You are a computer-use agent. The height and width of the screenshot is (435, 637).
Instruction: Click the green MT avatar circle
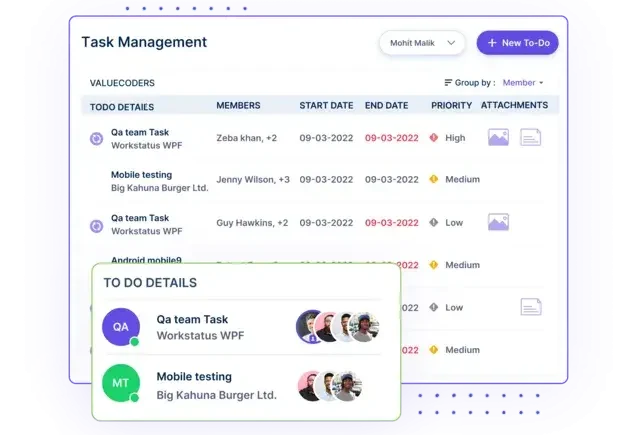[x=120, y=383]
